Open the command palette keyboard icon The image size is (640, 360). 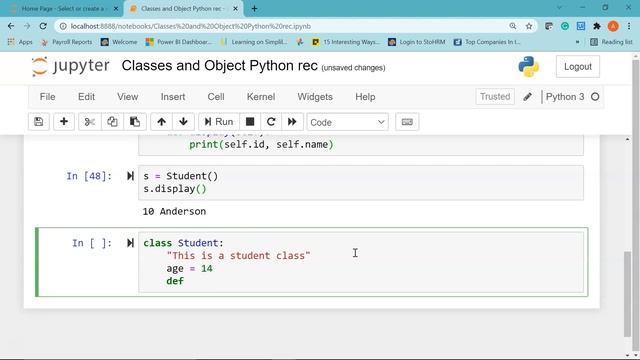[407, 122]
